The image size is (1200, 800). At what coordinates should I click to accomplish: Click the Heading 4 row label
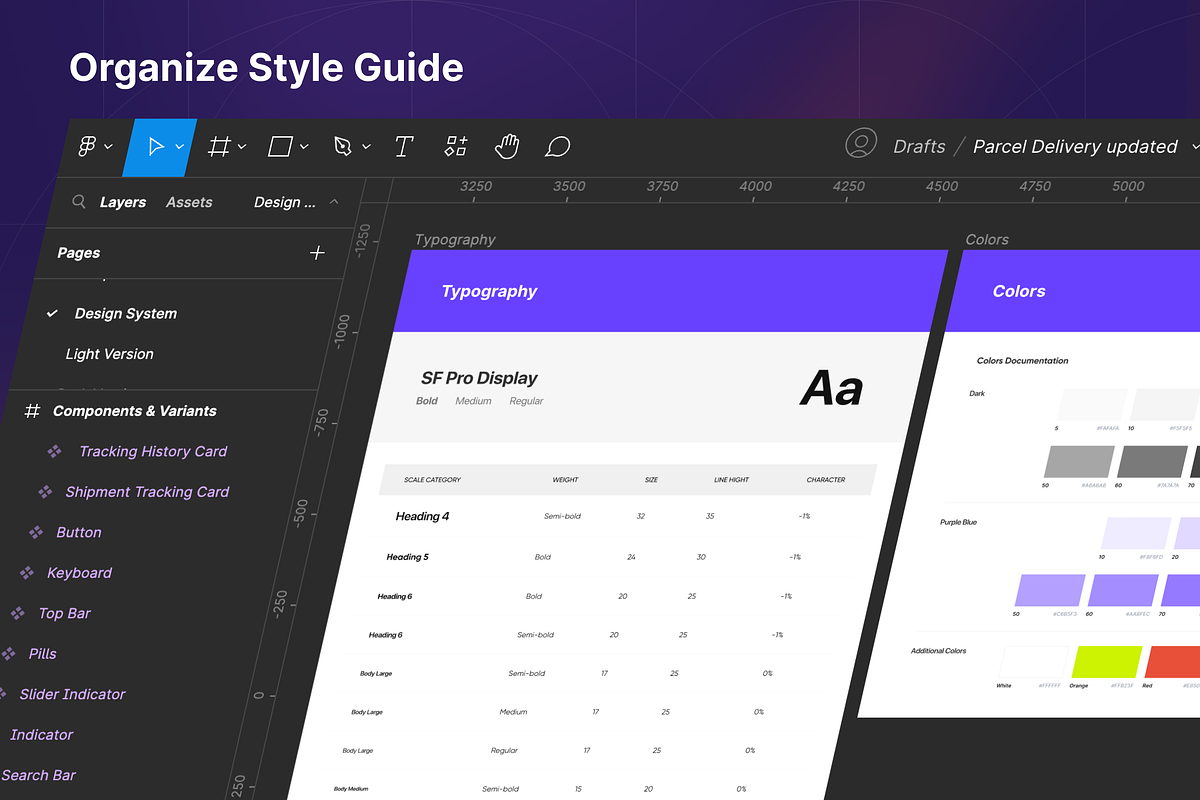422,517
